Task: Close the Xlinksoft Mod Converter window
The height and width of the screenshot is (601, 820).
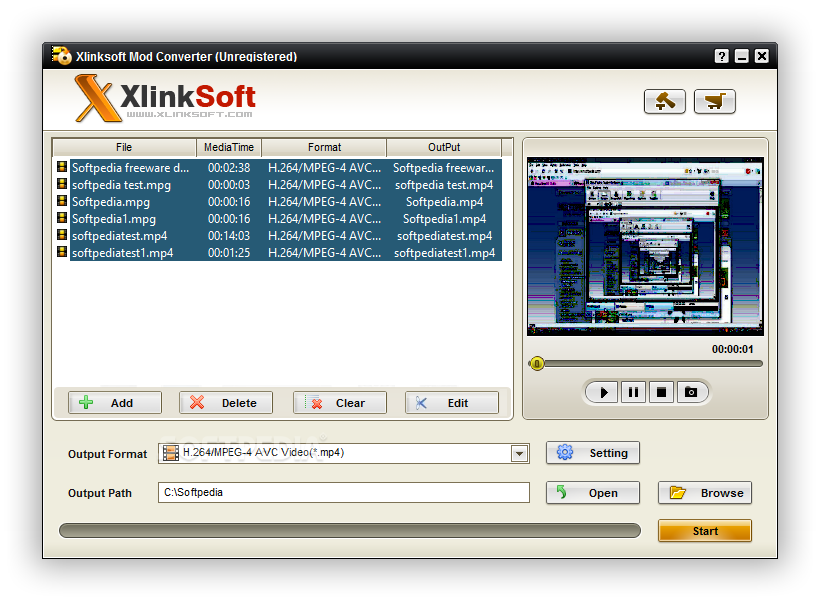Action: (762, 56)
